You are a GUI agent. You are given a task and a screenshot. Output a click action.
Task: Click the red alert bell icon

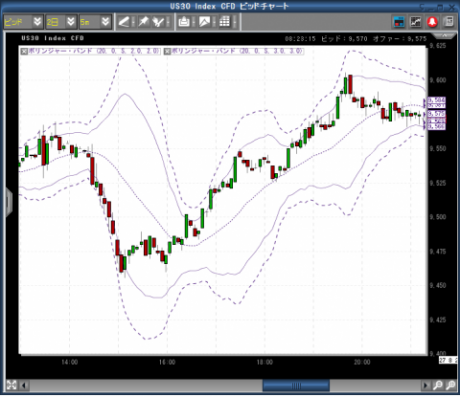pyautogui.click(x=432, y=22)
